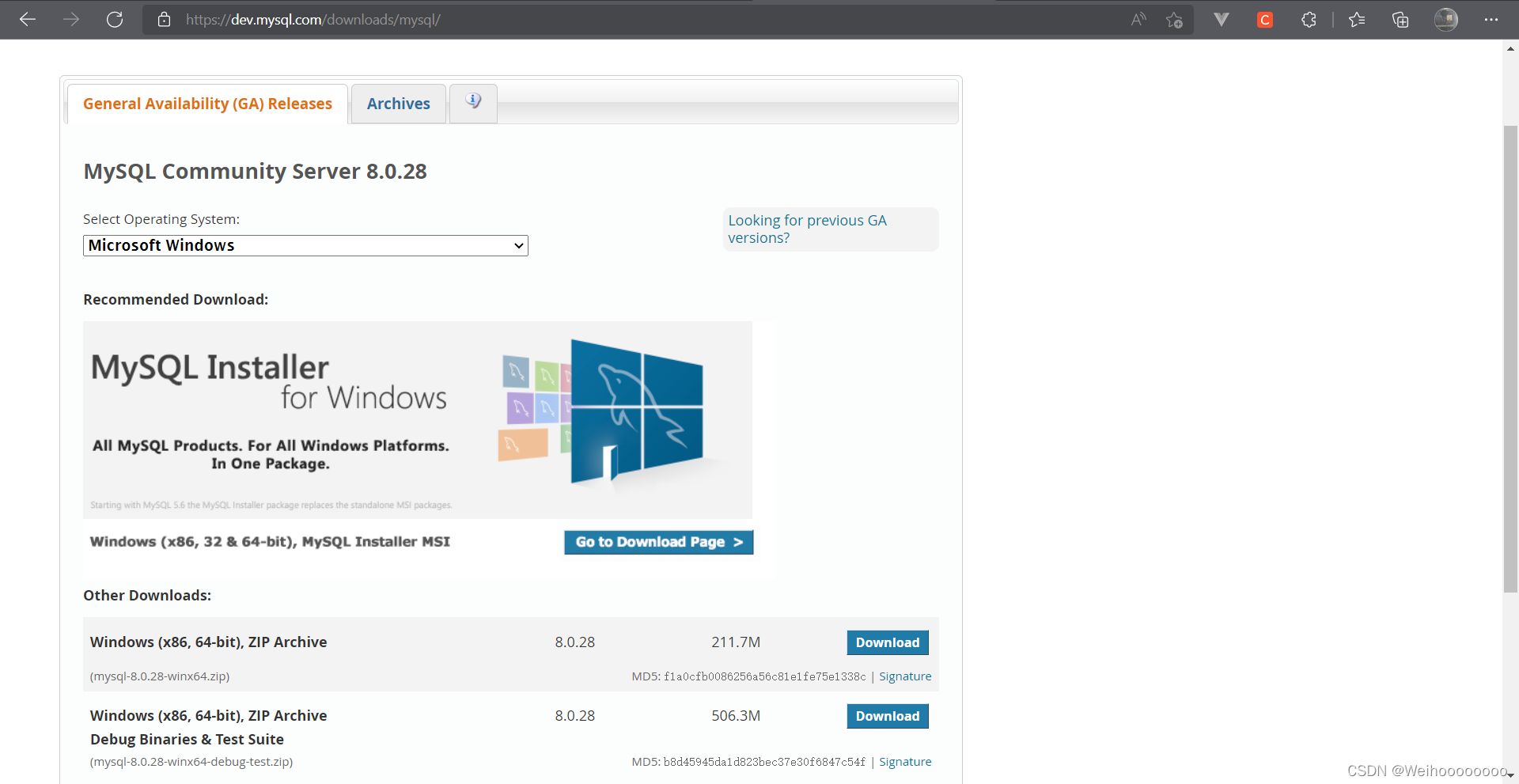Open the extensions puzzle icon
Screen dimensions: 1519x784
tap(1309, 20)
